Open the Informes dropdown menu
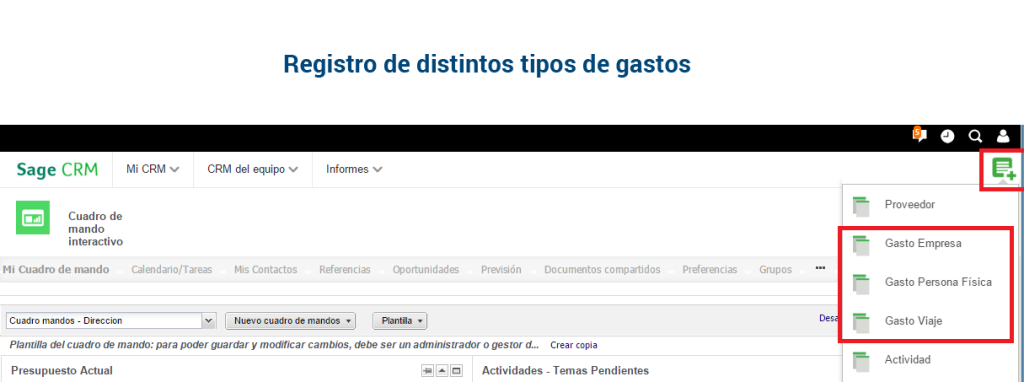1024x382 pixels. pyautogui.click(x=354, y=169)
